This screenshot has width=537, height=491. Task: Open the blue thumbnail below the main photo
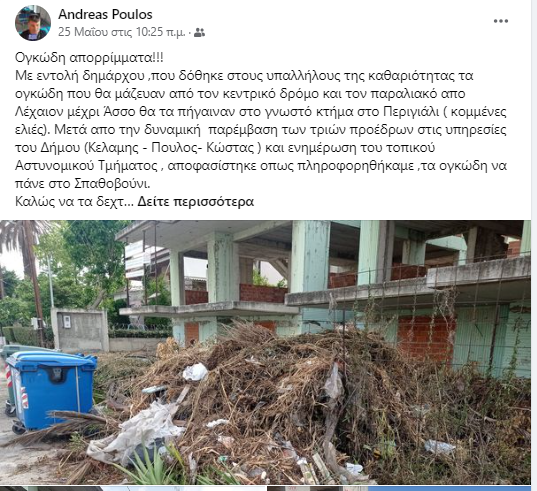(449, 489)
